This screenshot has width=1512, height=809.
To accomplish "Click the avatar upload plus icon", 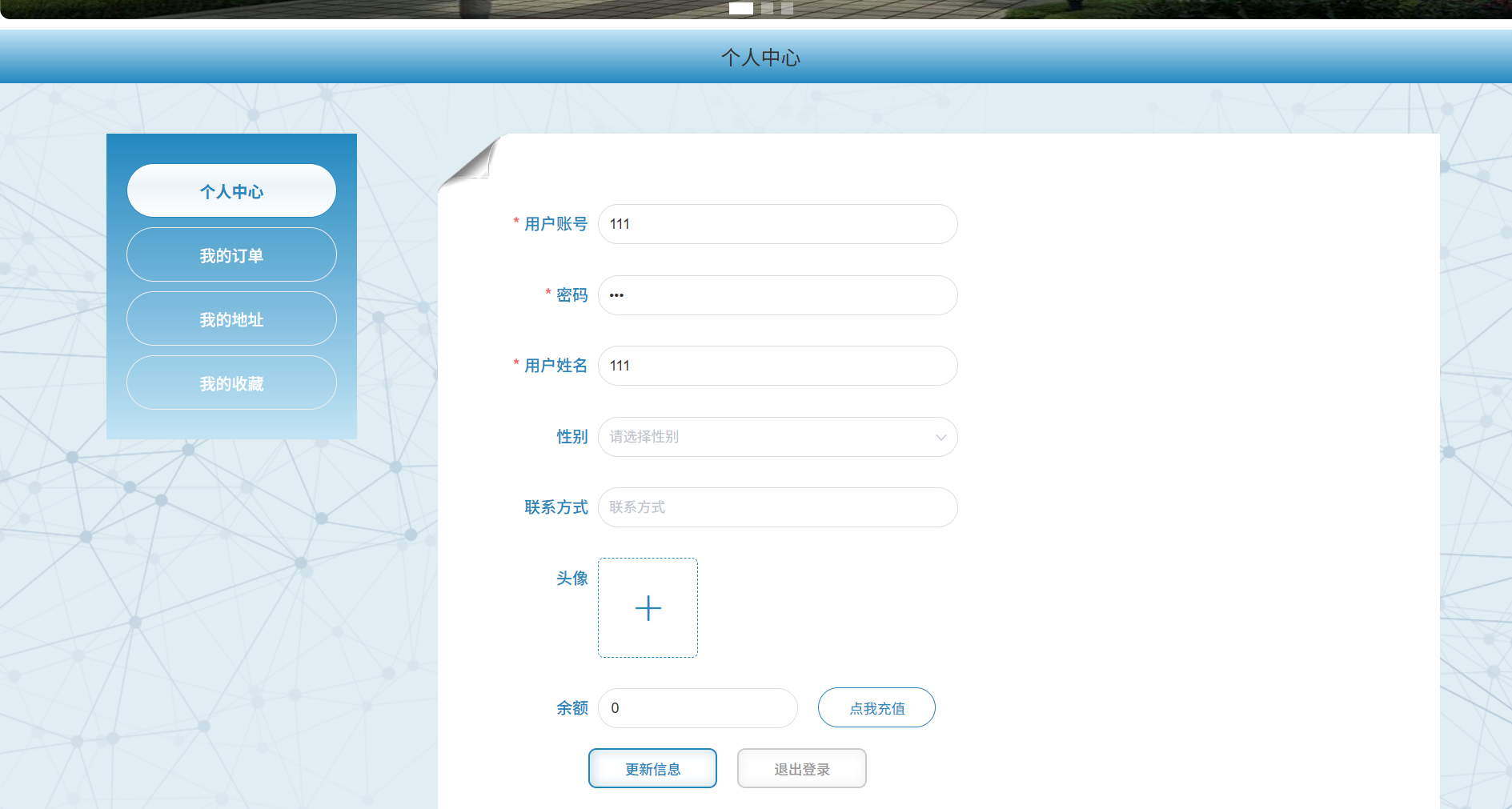I will pos(648,608).
